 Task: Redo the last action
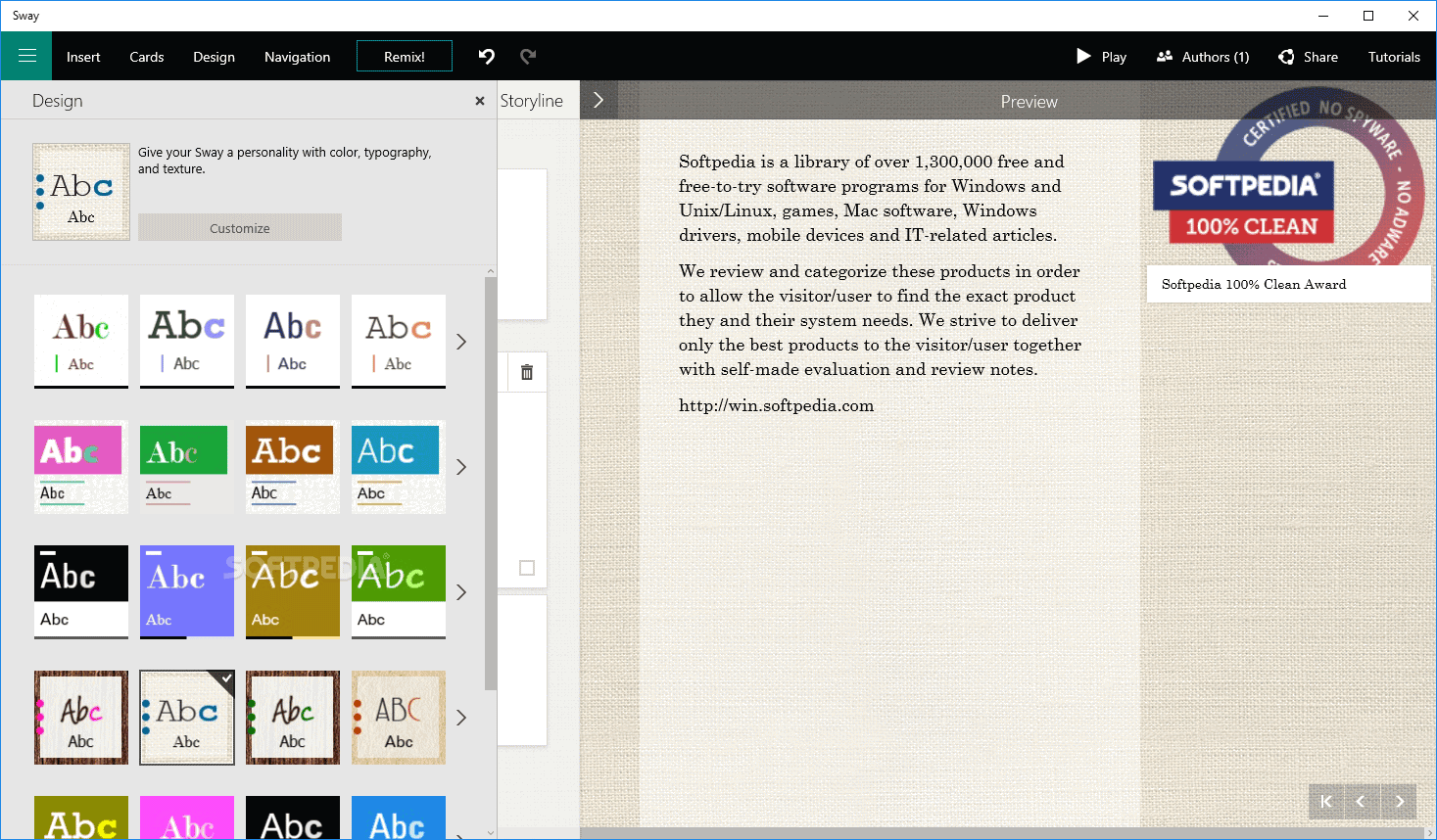click(528, 56)
